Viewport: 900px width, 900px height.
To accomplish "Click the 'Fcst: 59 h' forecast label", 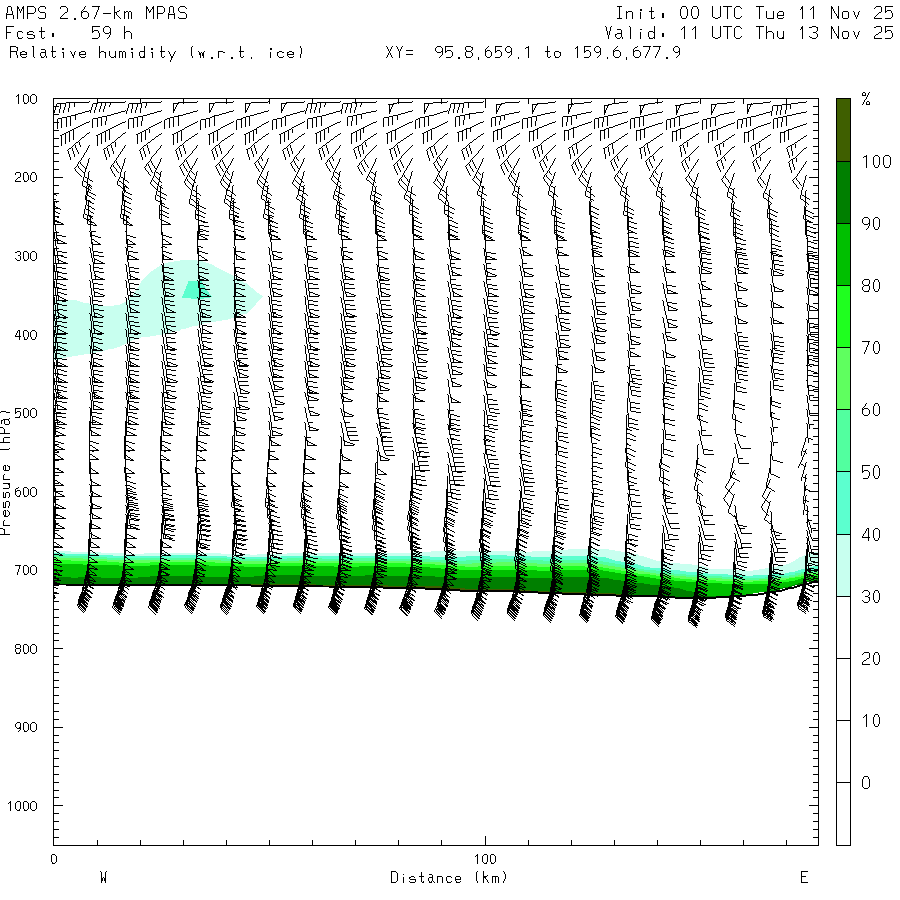I will [x=69, y=33].
